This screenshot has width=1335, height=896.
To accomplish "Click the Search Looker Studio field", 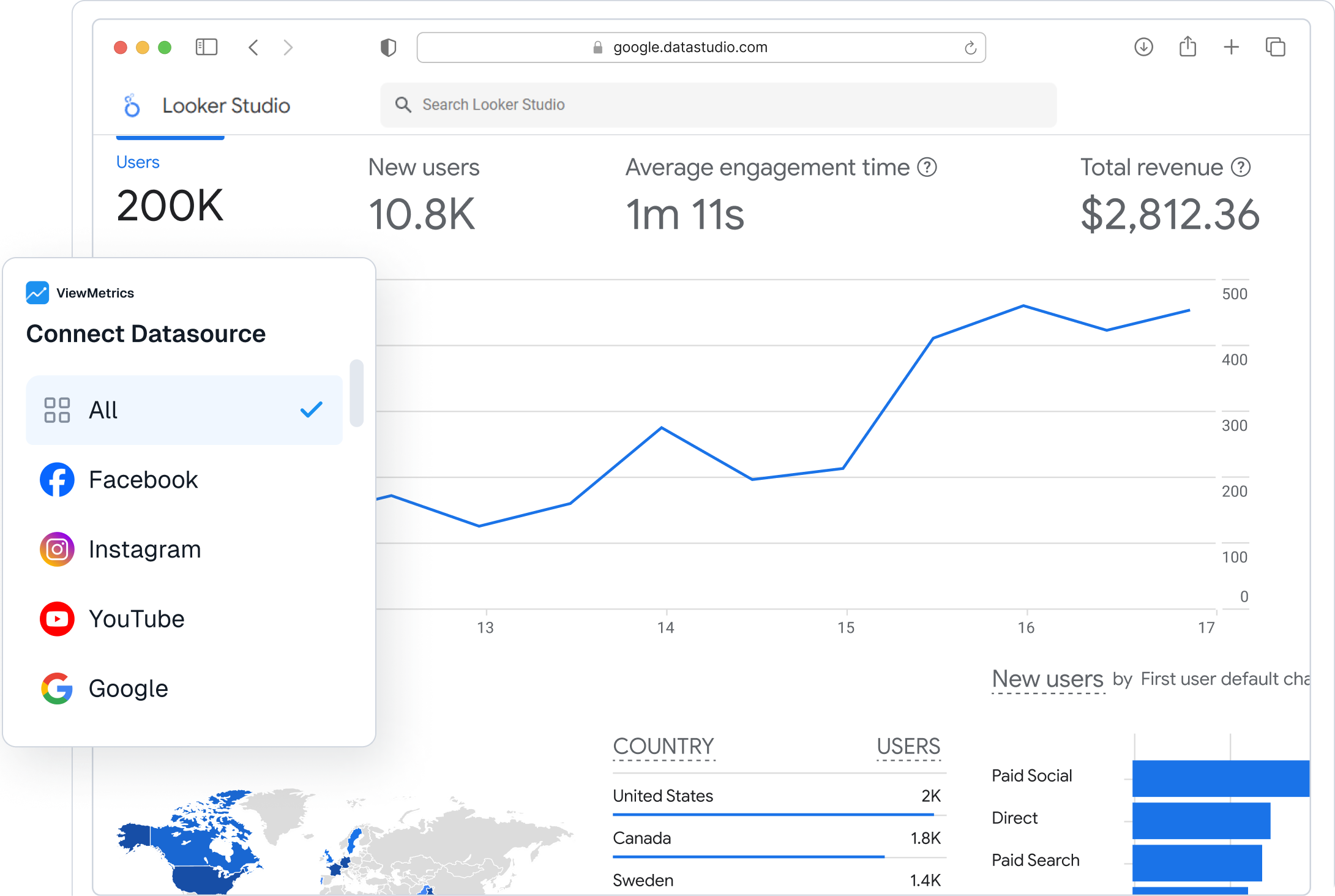I will pos(717,105).
